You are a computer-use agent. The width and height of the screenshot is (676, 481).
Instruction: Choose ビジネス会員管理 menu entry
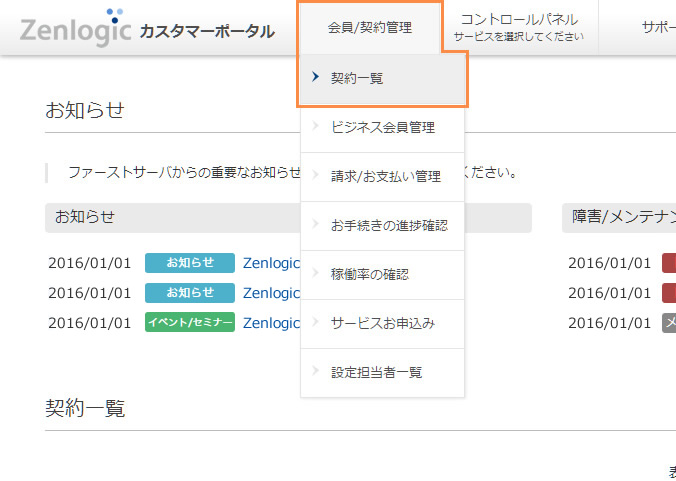tap(383, 127)
